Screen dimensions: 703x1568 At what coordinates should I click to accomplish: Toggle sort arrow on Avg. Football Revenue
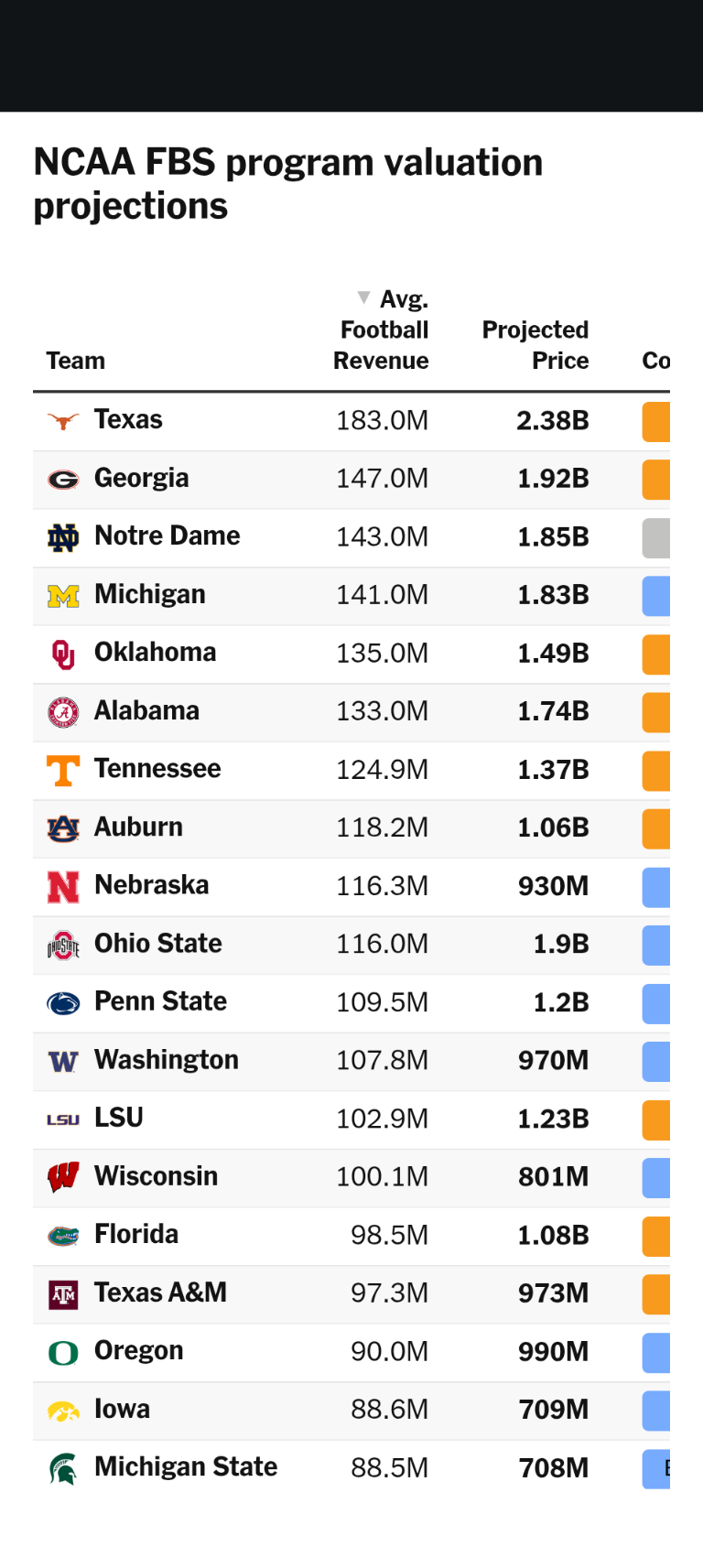tap(364, 297)
